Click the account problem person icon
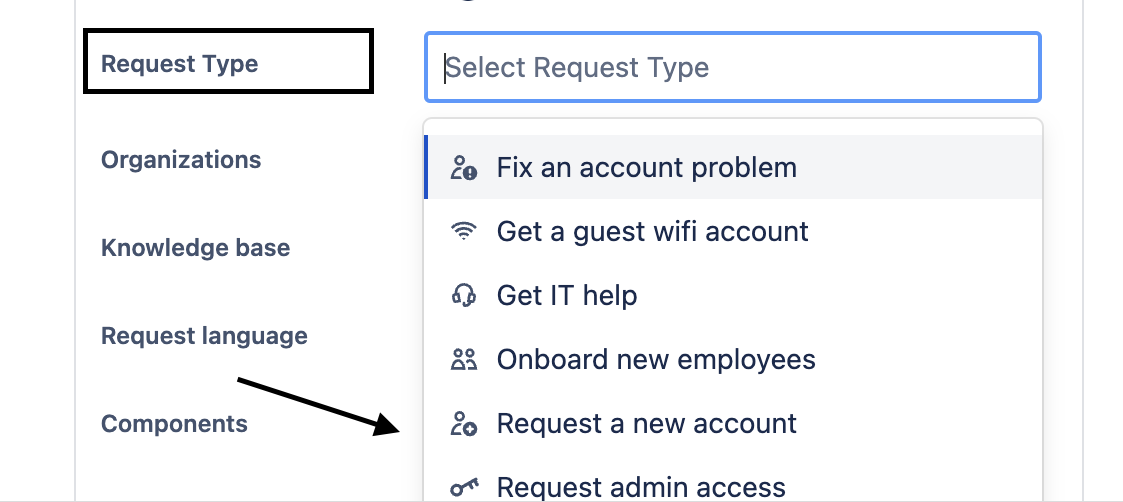Image resolution: width=1123 pixels, height=502 pixels. click(463, 168)
